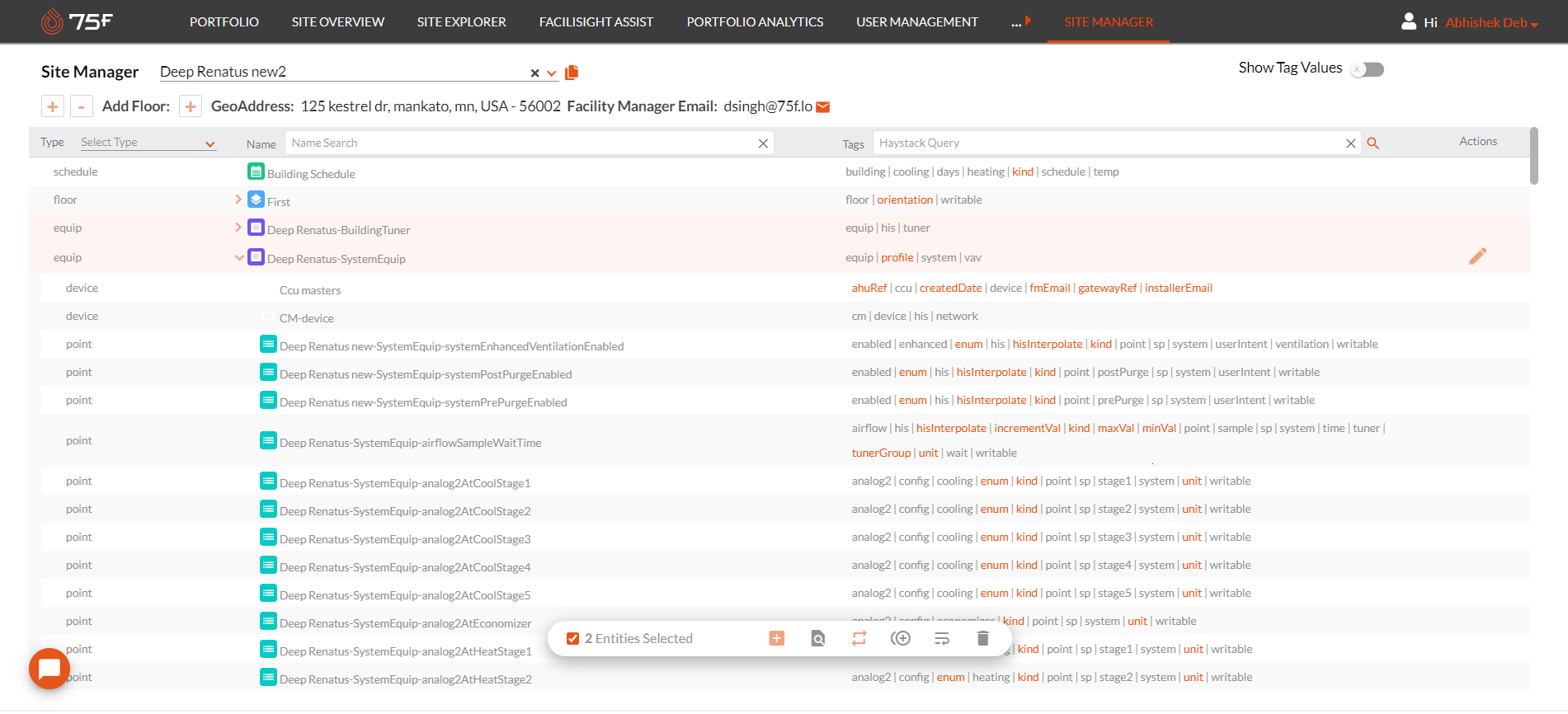
Task: Click the vertical scrollbar thumb
Action: pos(1533,156)
